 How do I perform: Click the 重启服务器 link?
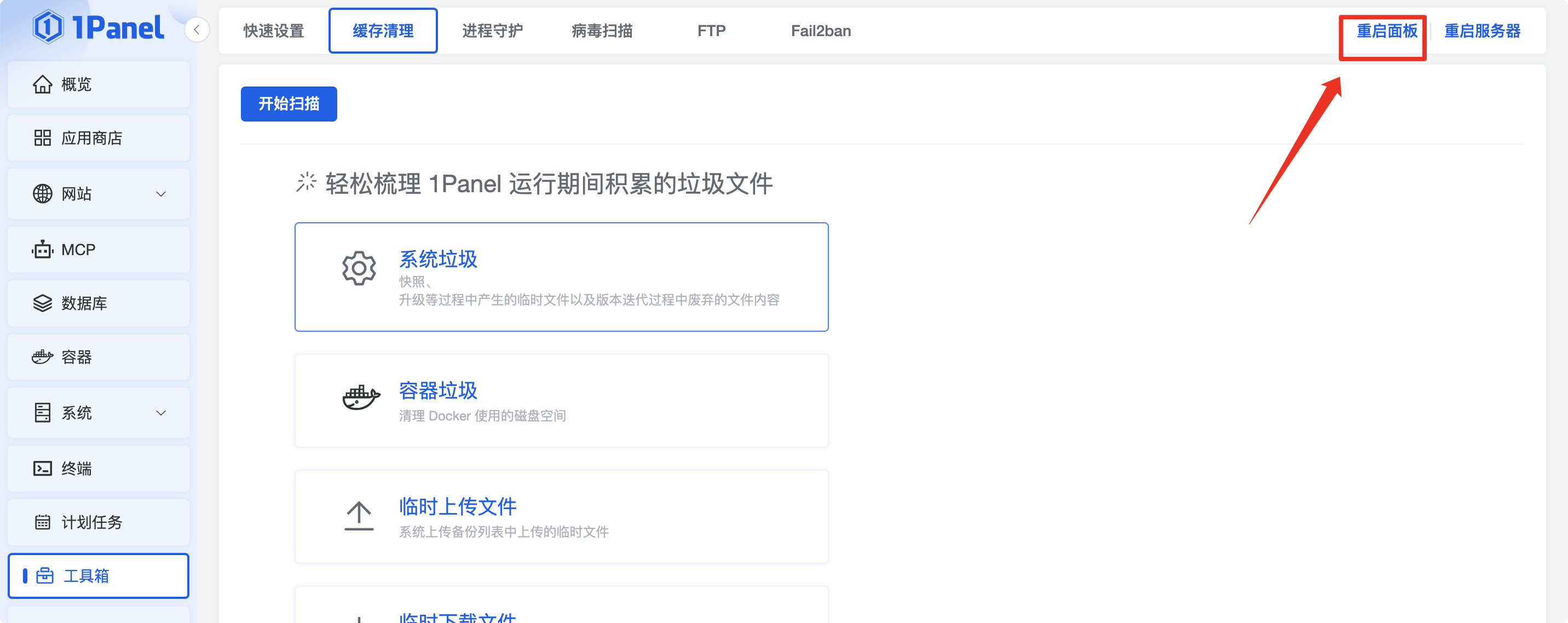[x=1482, y=31]
